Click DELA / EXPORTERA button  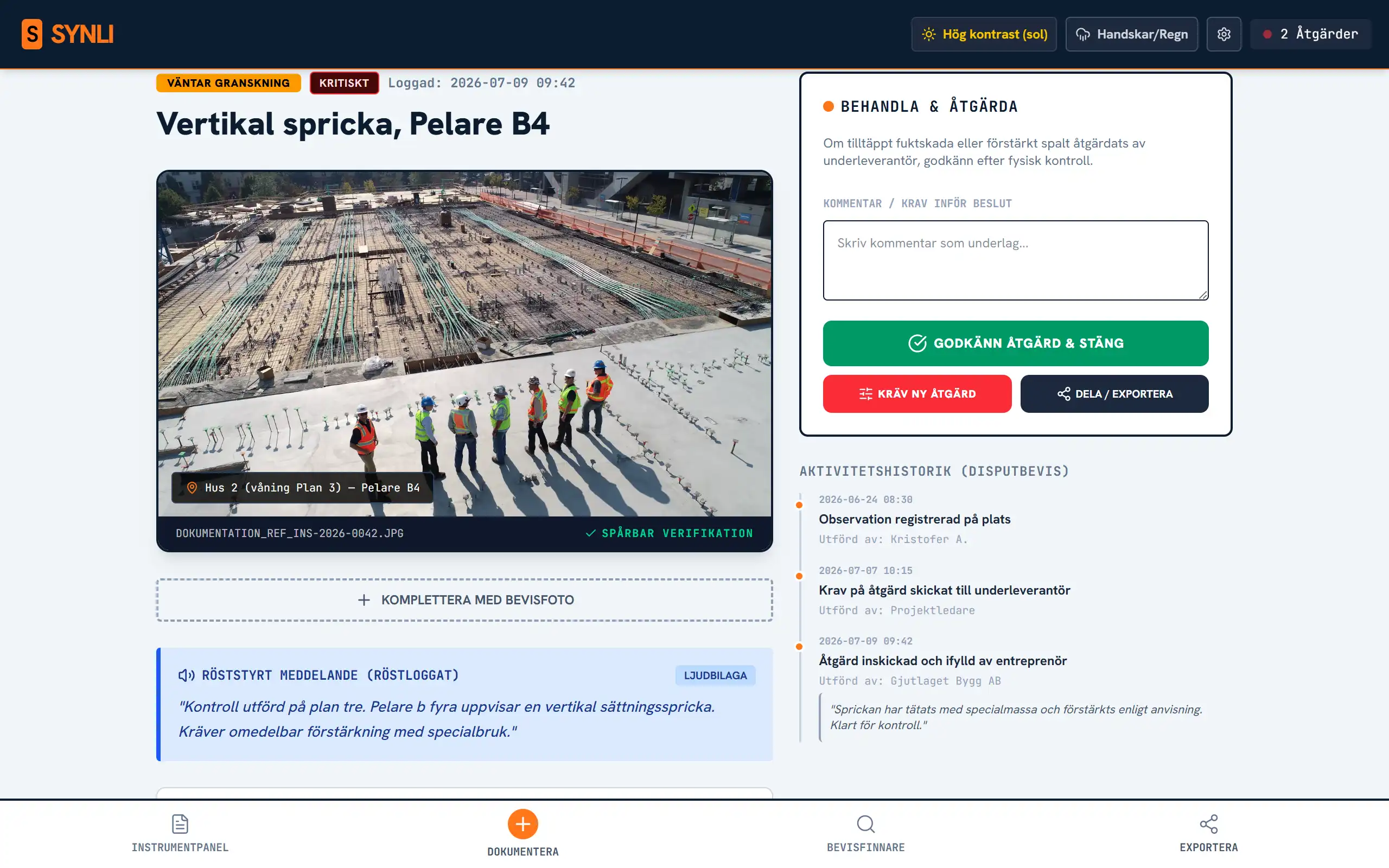pyautogui.click(x=1114, y=394)
